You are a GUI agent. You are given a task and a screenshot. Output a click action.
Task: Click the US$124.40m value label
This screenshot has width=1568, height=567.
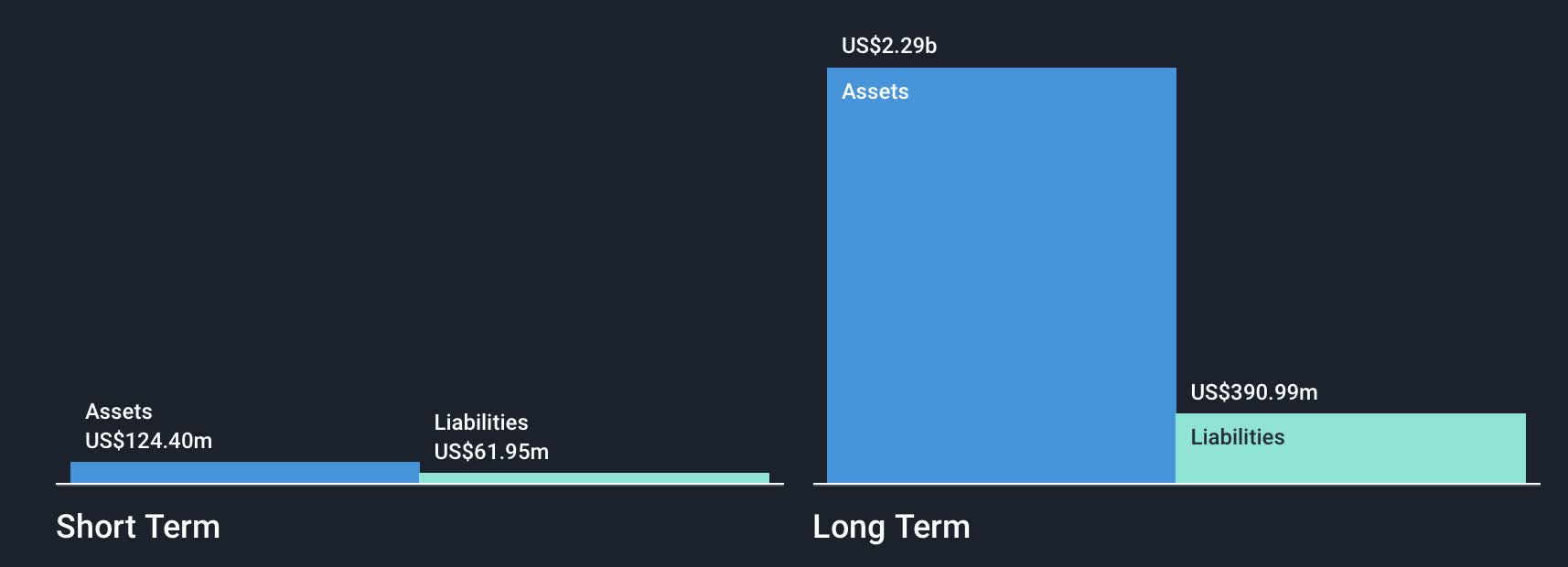coord(148,441)
